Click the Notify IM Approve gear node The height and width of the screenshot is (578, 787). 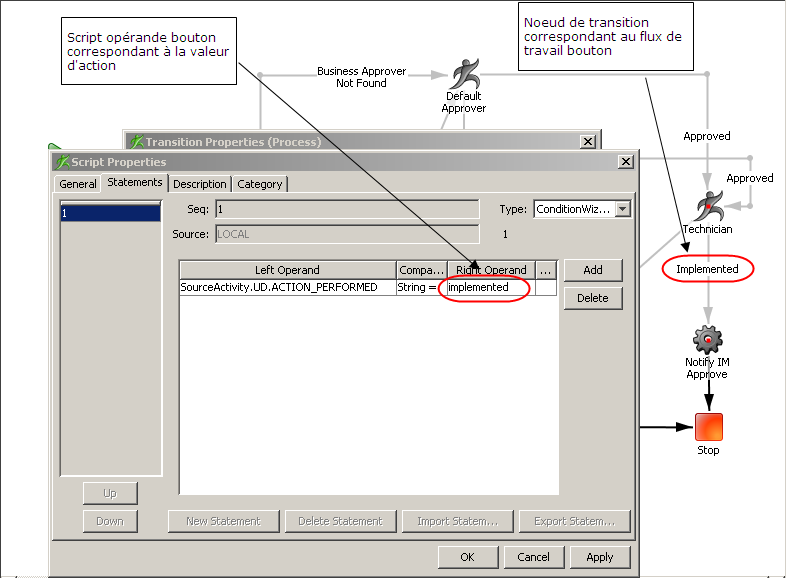tap(708, 340)
